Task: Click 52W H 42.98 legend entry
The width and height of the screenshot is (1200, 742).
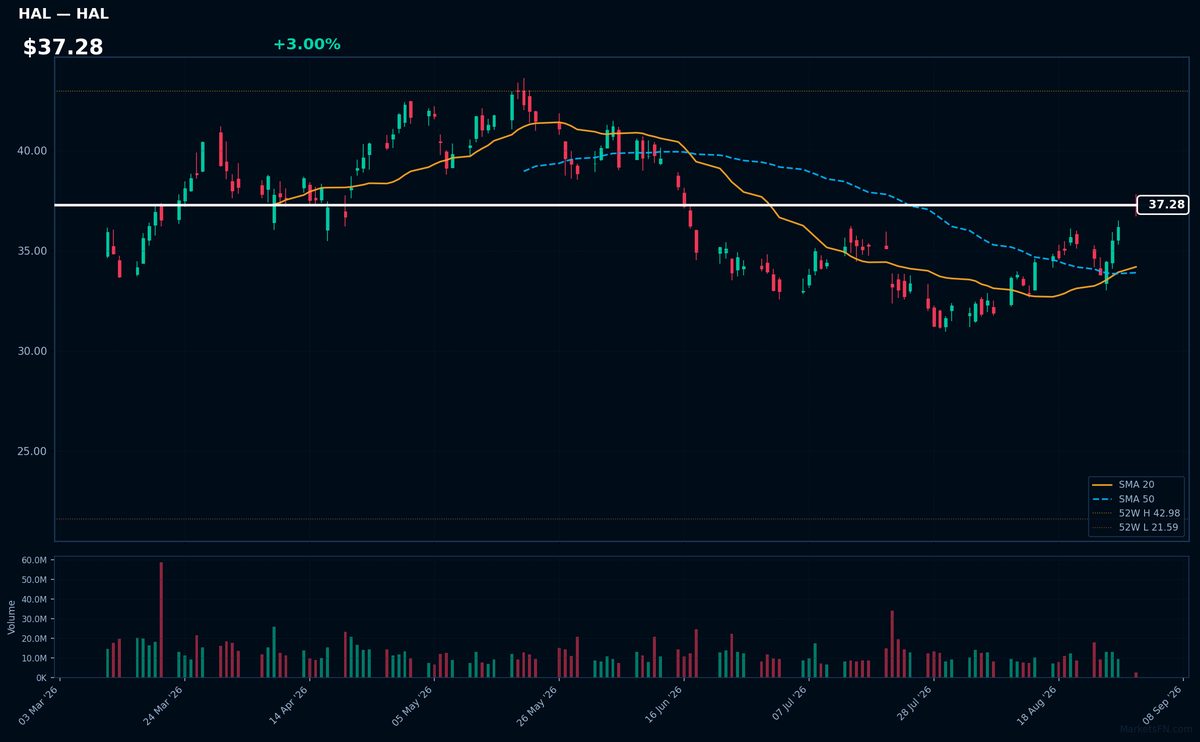Action: pos(1136,512)
